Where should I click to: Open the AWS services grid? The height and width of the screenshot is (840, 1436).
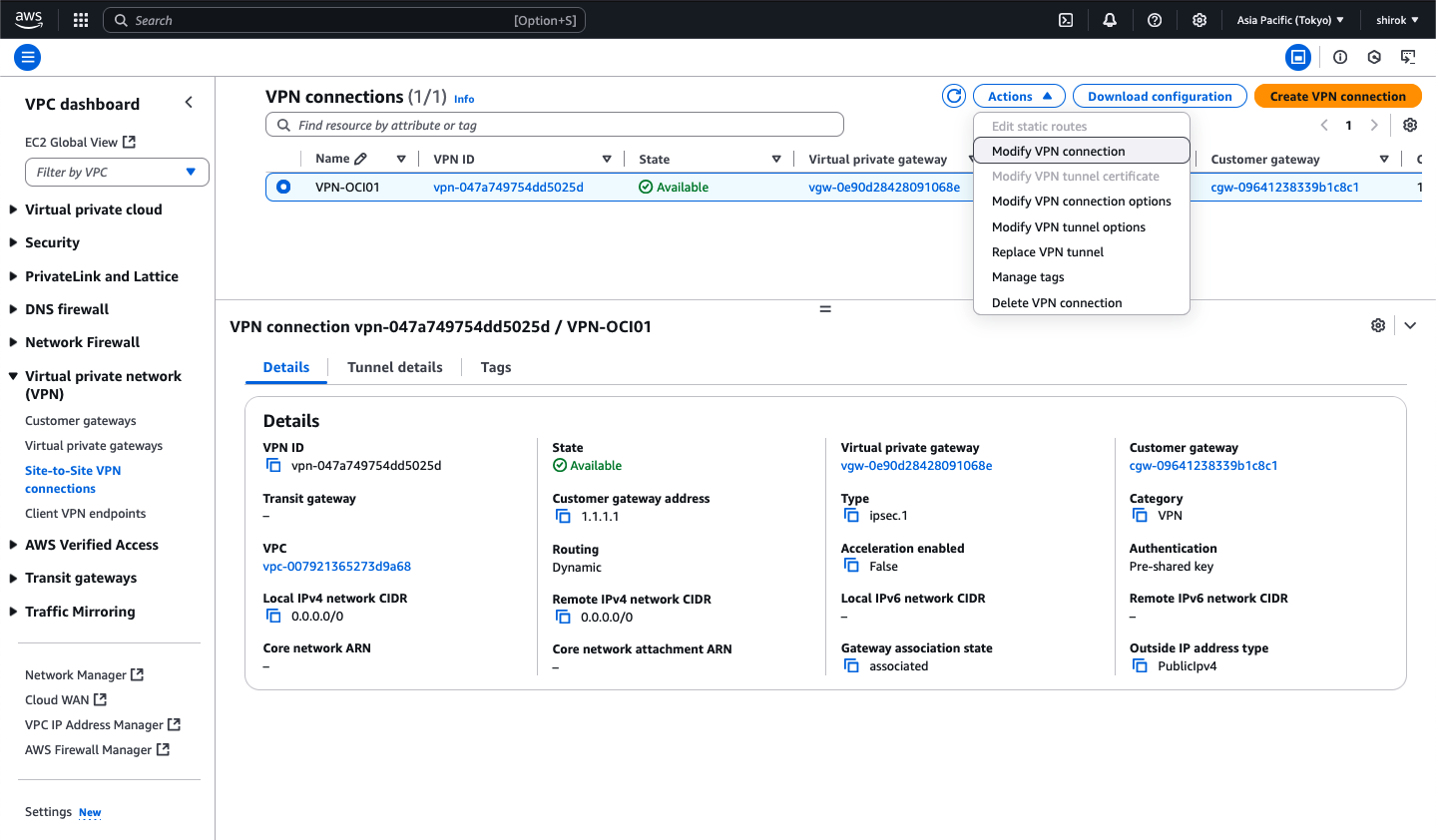80,19
